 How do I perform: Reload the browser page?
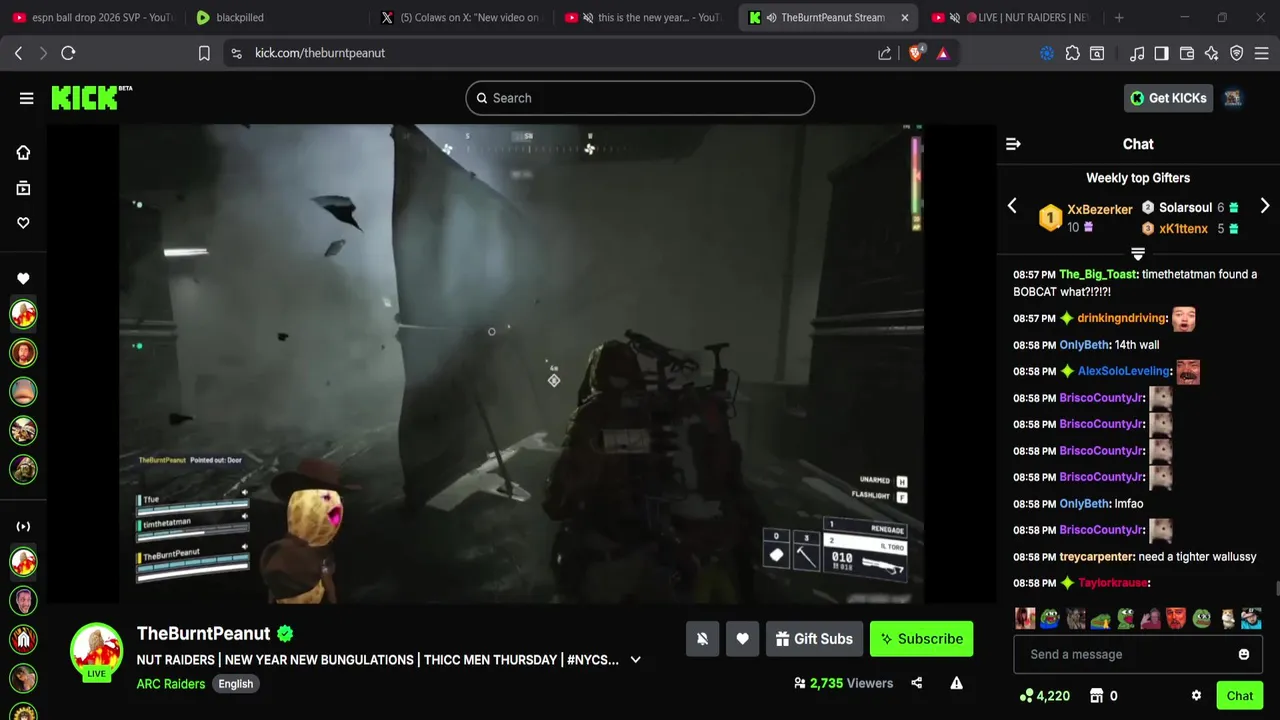tap(68, 53)
